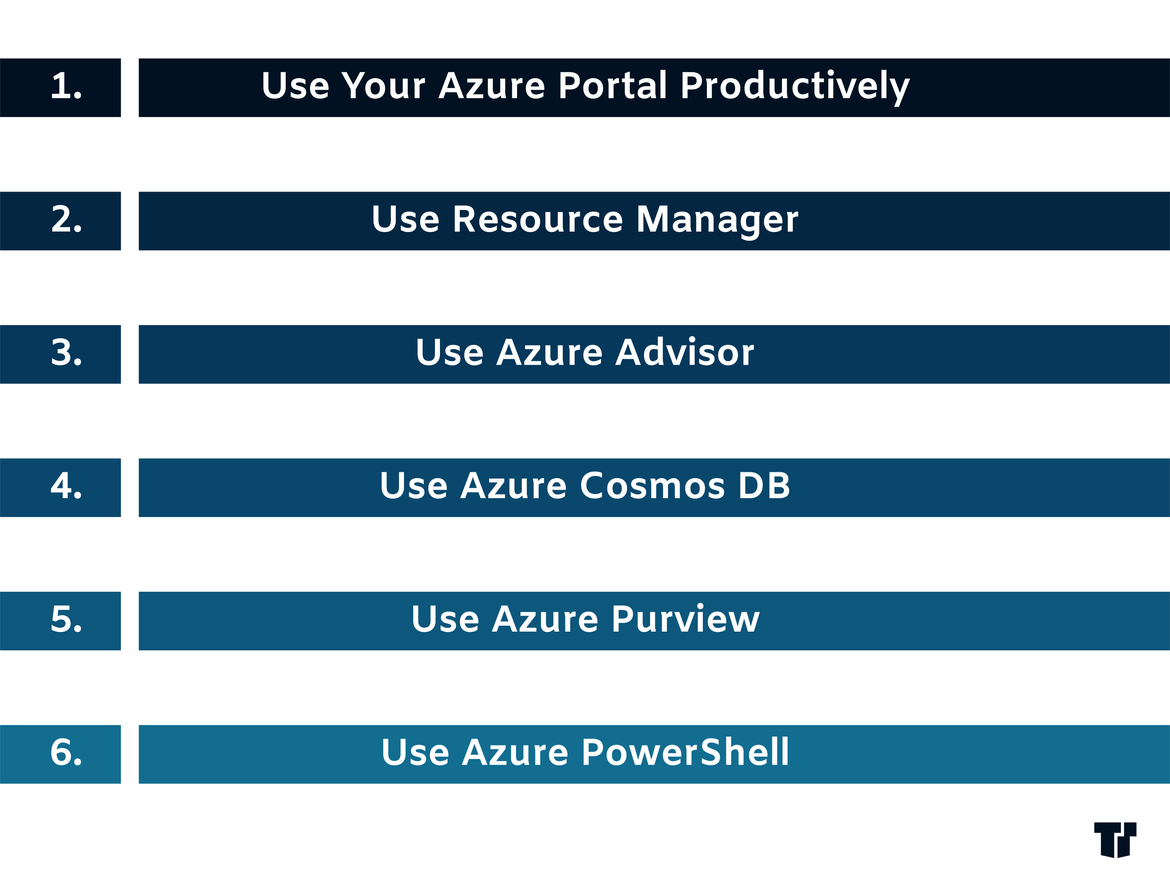The height and width of the screenshot is (886, 1170).
Task: Click the 'Use Azure Advisor' bar
Action: pyautogui.click(x=654, y=354)
